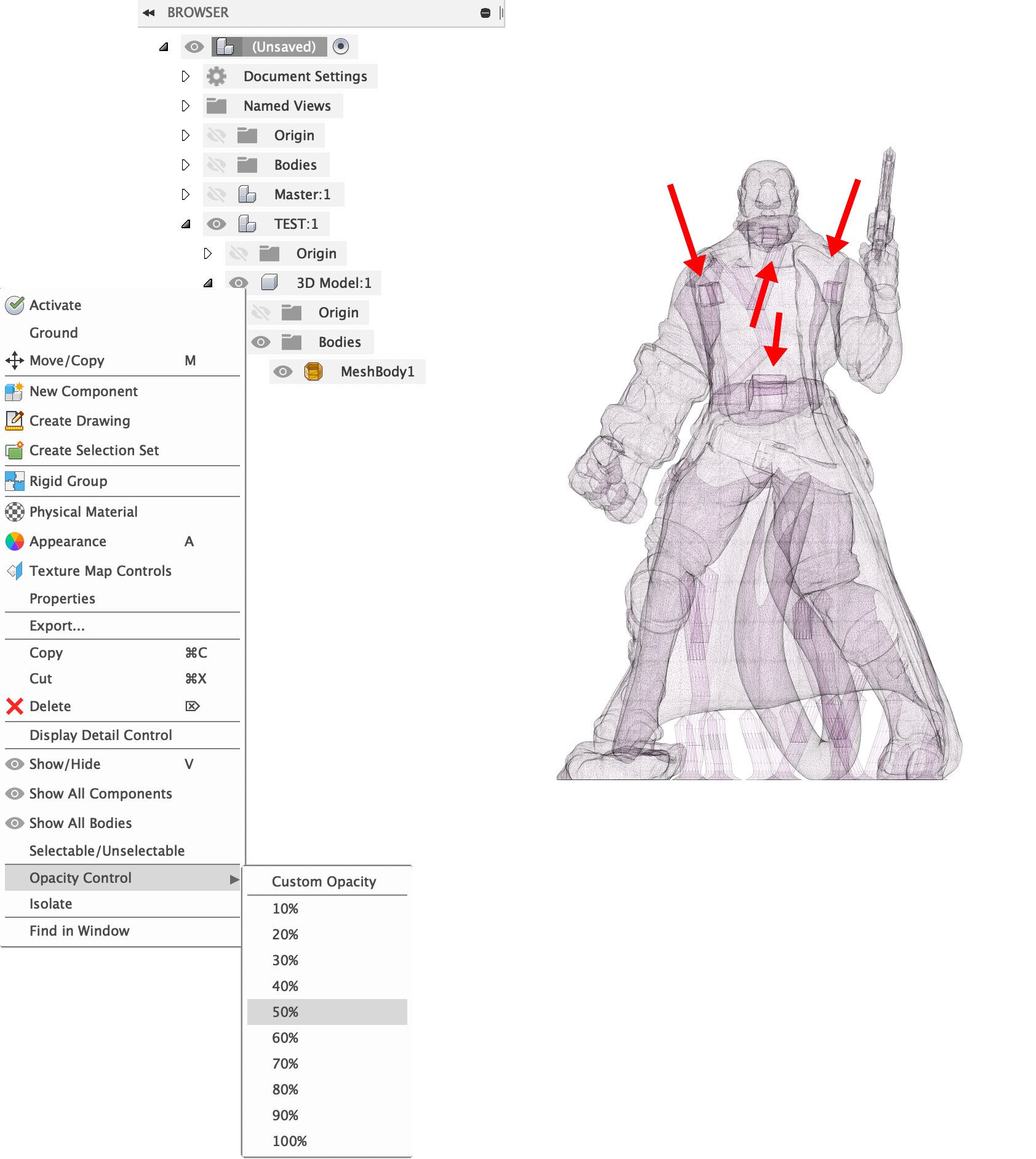Hide the Bodies folder under 3D Model:1
This screenshot has height=1159, width=1036.
click(261, 342)
